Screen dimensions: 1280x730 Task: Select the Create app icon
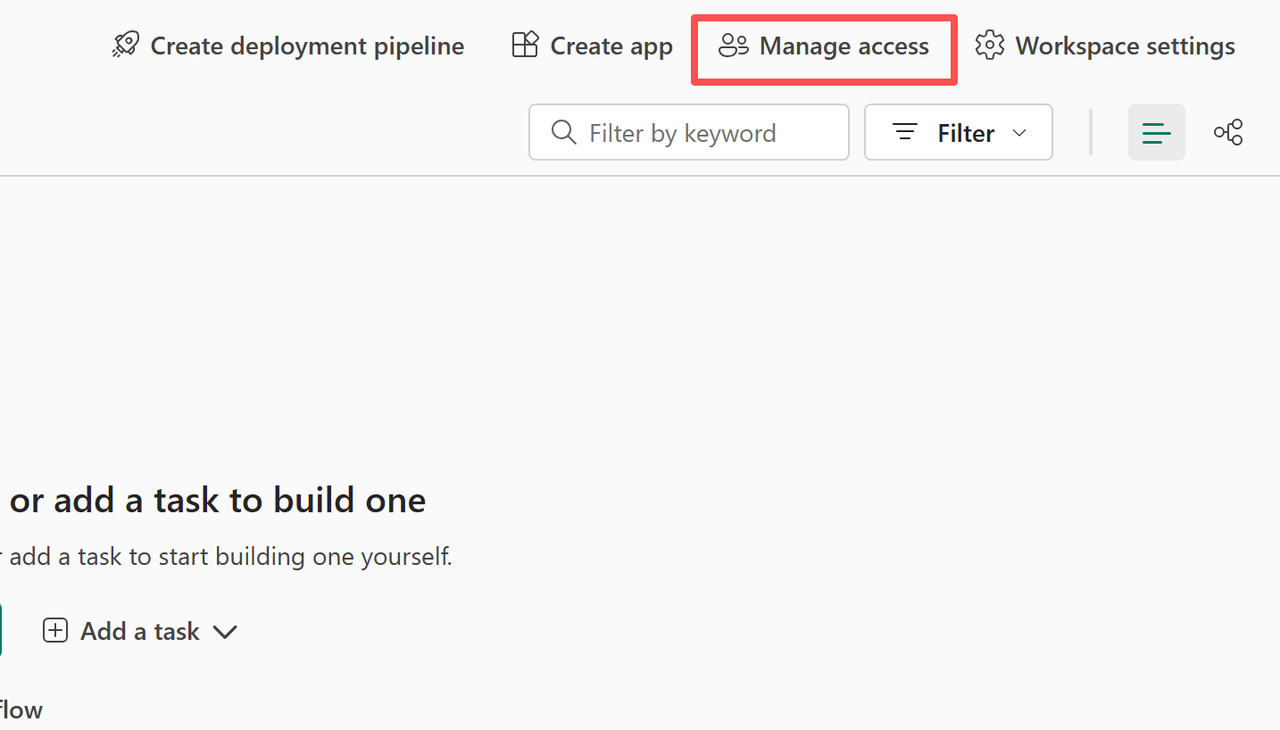point(524,44)
